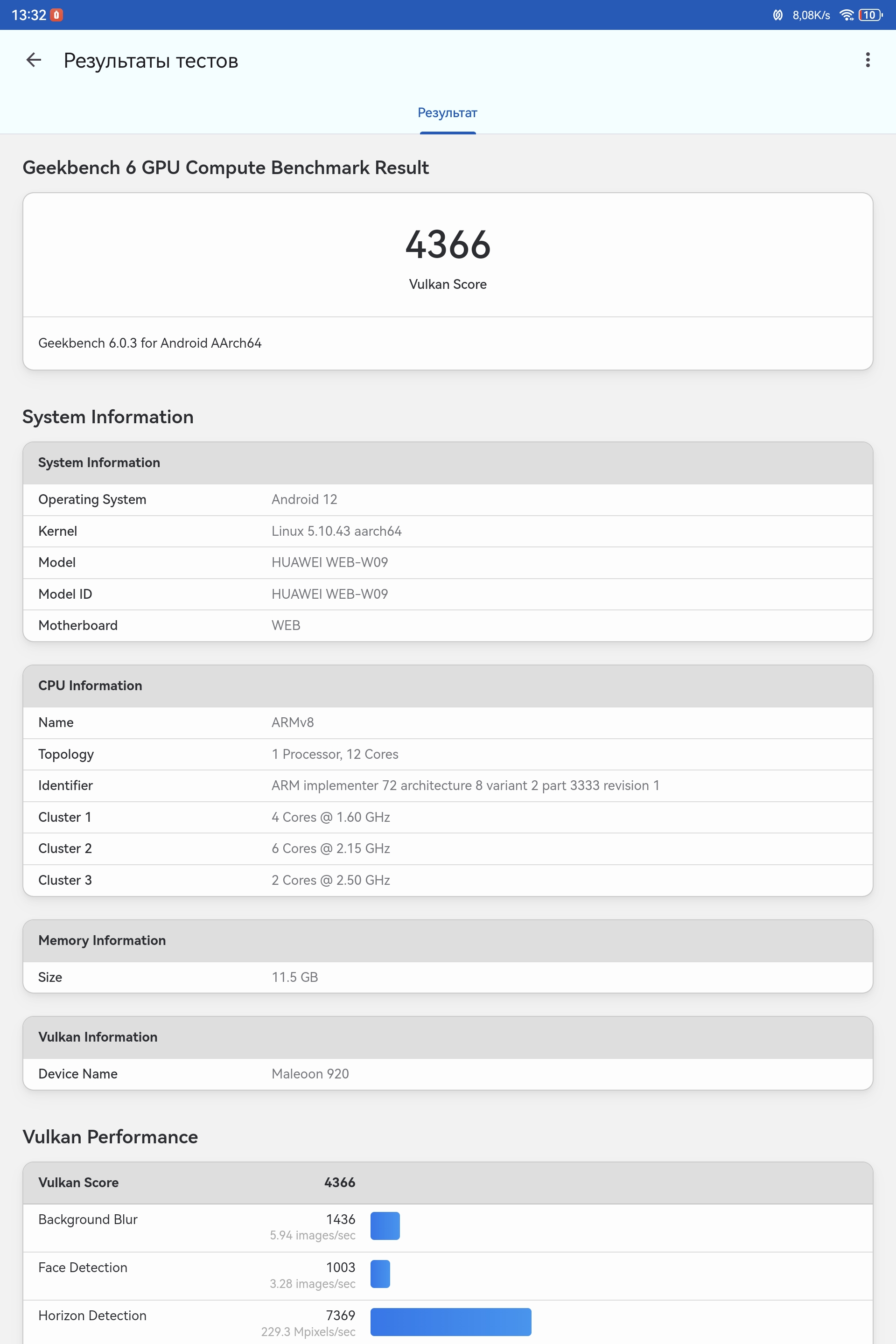Screen dimensions: 896x1344
Task: Tap the Wi-Fi status icon
Action: (846, 15)
